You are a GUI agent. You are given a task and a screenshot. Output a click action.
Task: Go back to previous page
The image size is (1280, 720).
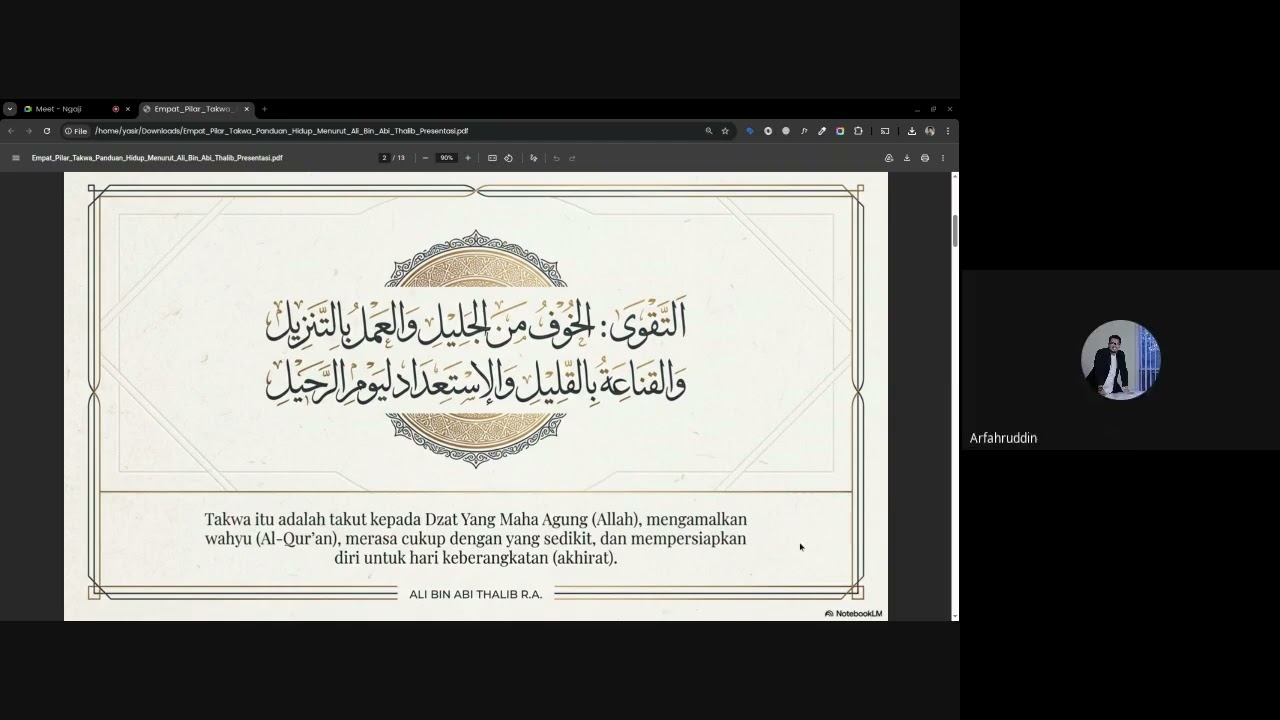coord(11,131)
